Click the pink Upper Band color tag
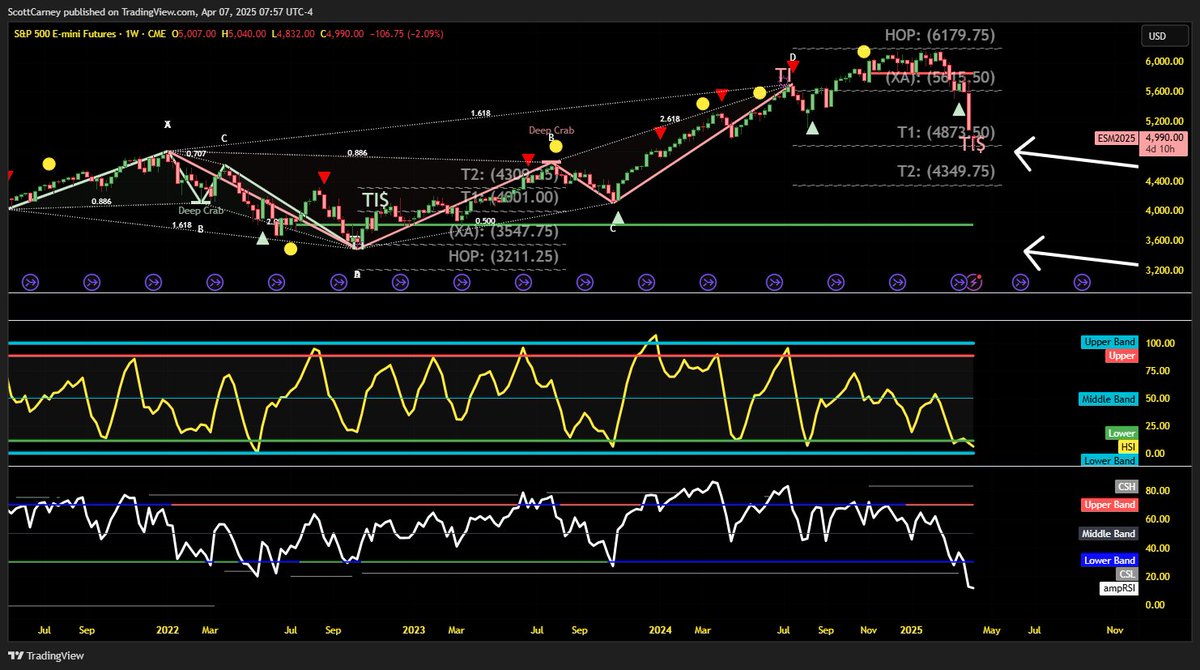The height and width of the screenshot is (670, 1200). tap(1110, 504)
